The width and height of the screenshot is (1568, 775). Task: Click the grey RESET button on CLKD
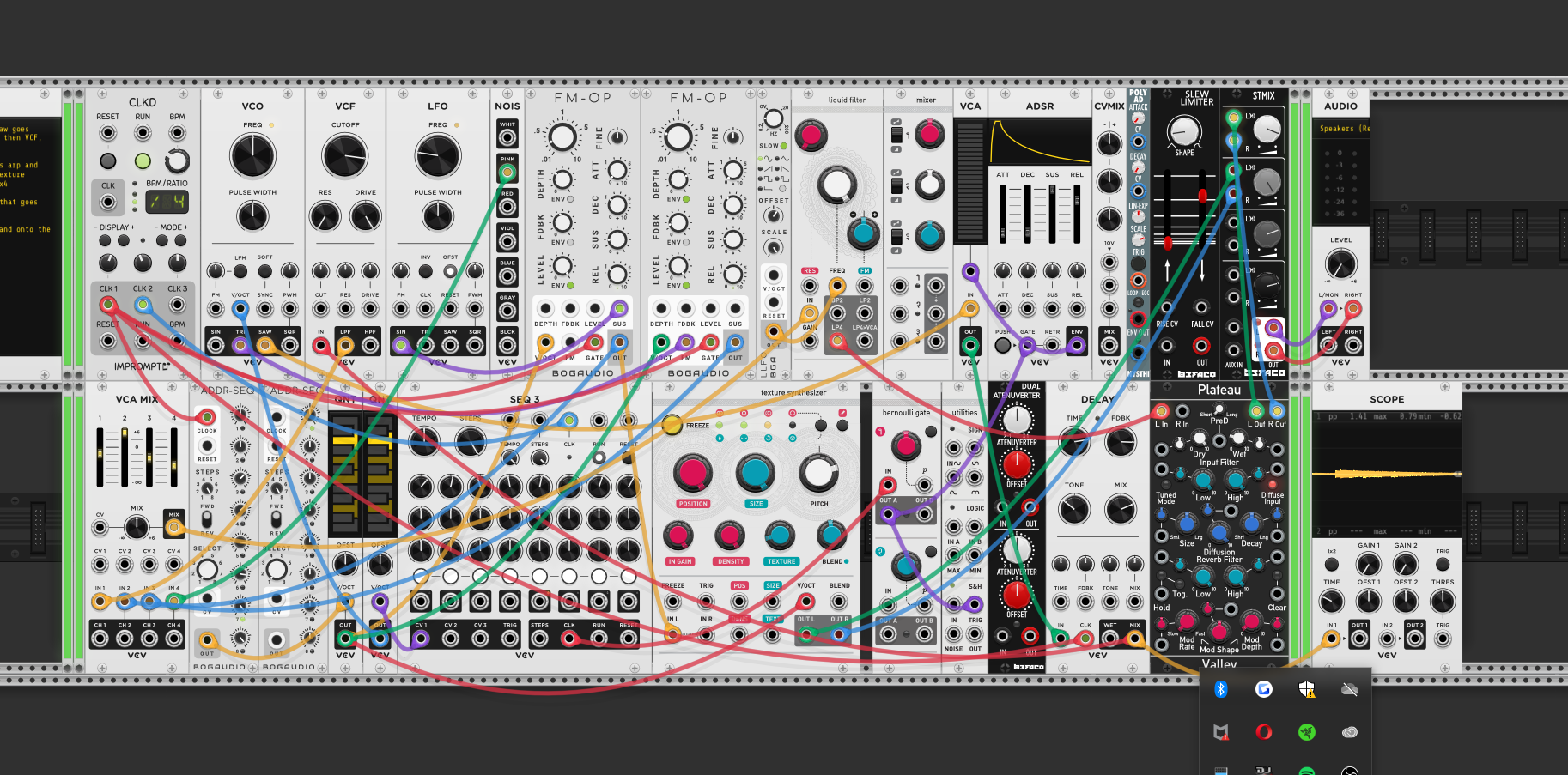tap(108, 160)
